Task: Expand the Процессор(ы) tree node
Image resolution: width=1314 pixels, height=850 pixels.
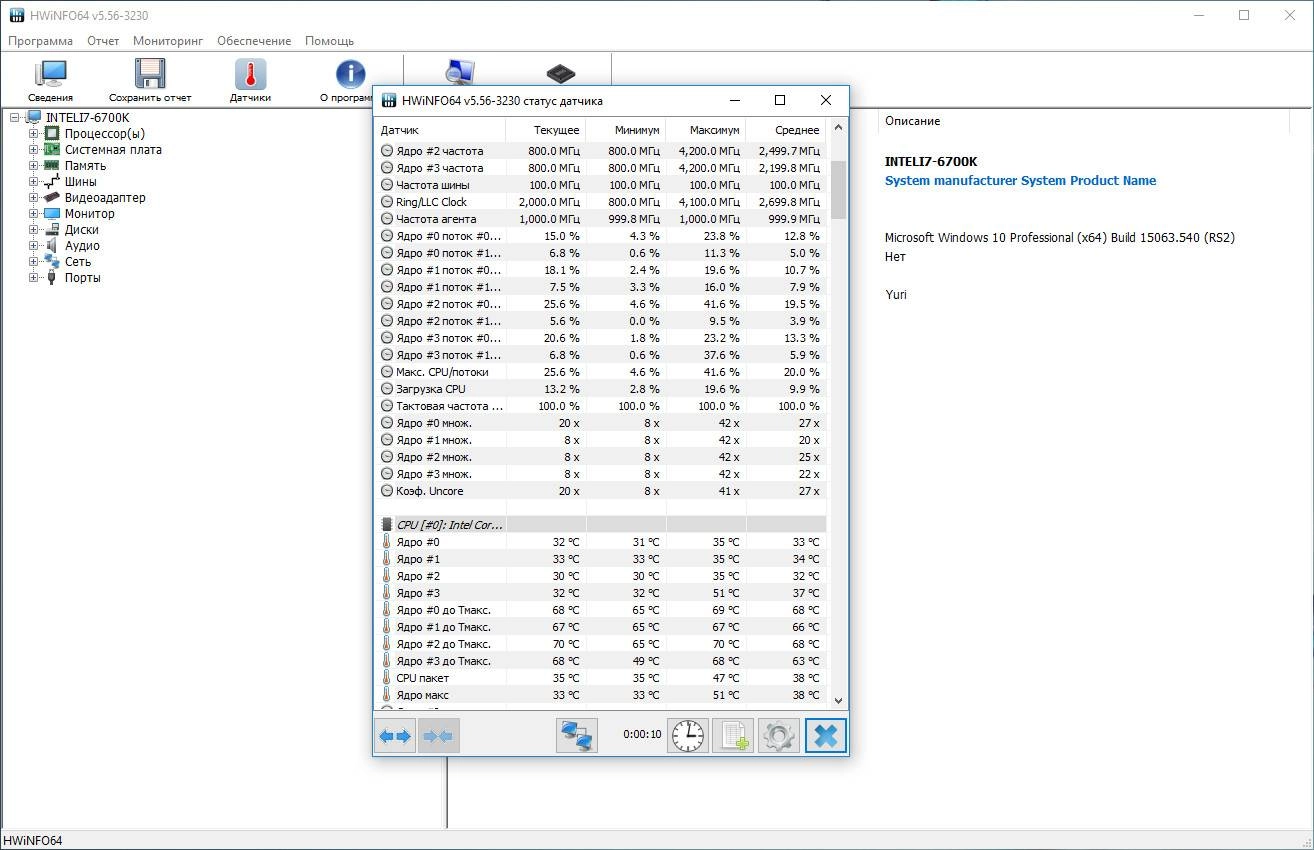Action: [34, 134]
